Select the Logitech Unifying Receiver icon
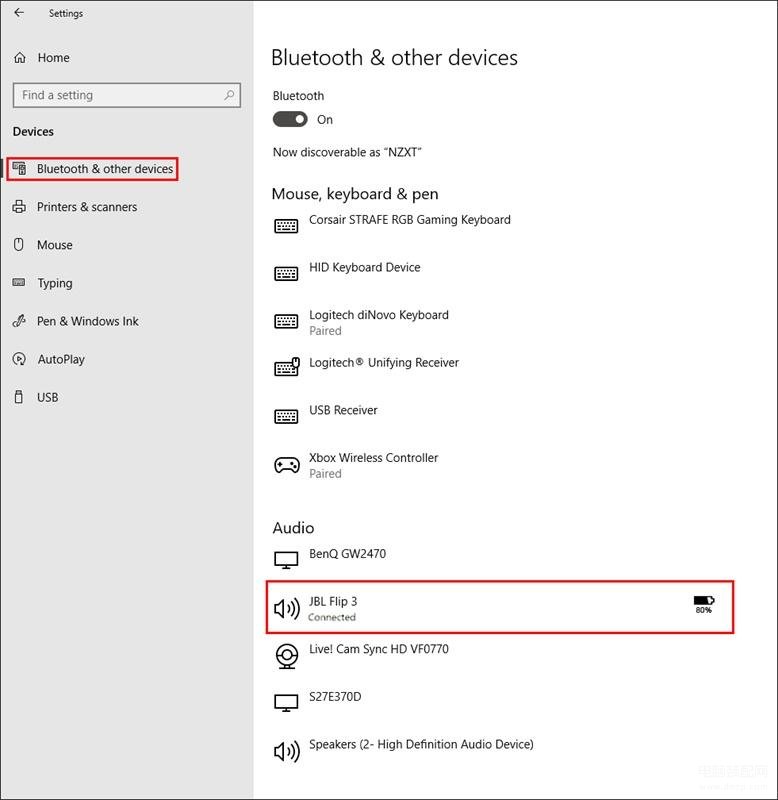778x800 pixels. (287, 366)
